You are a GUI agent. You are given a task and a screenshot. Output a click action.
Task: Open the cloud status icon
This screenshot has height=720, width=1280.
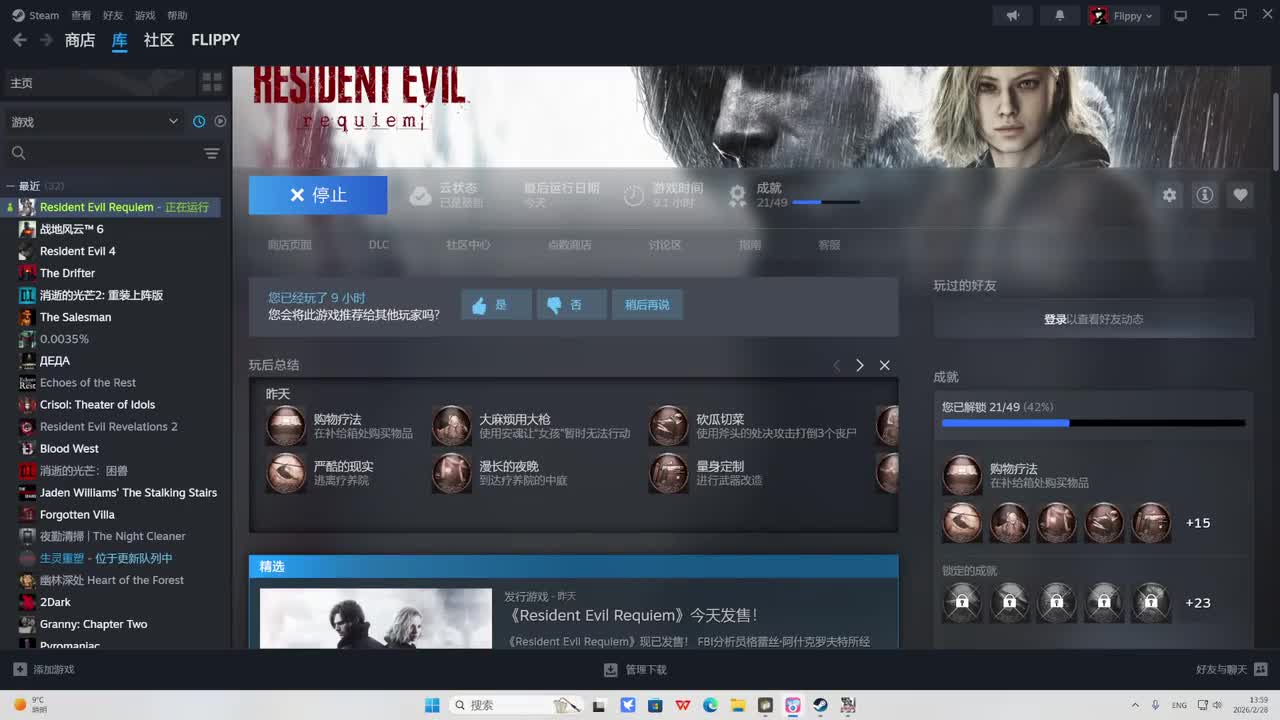click(x=421, y=195)
